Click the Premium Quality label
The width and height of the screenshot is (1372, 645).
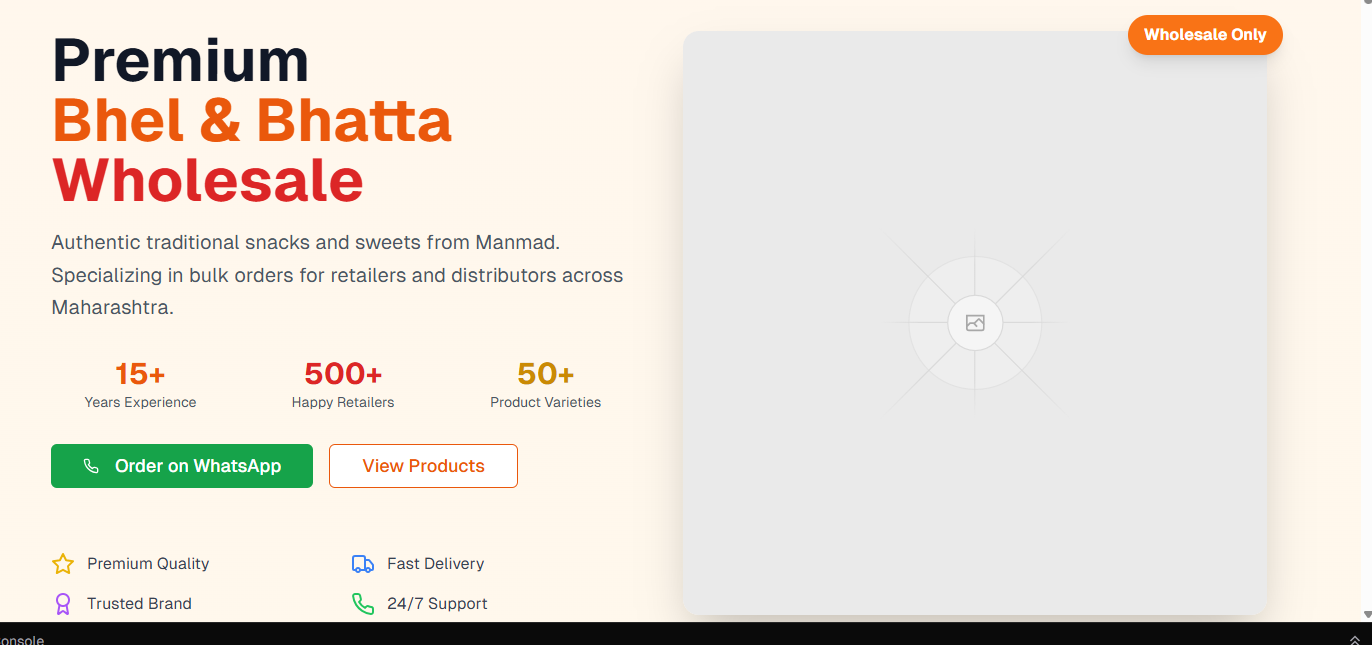click(x=148, y=564)
